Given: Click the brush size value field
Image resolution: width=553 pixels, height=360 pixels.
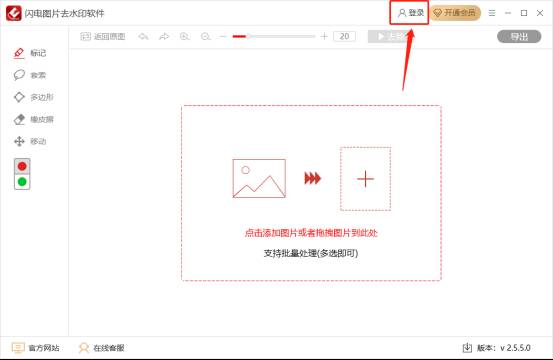Looking at the screenshot, I should click(344, 36).
